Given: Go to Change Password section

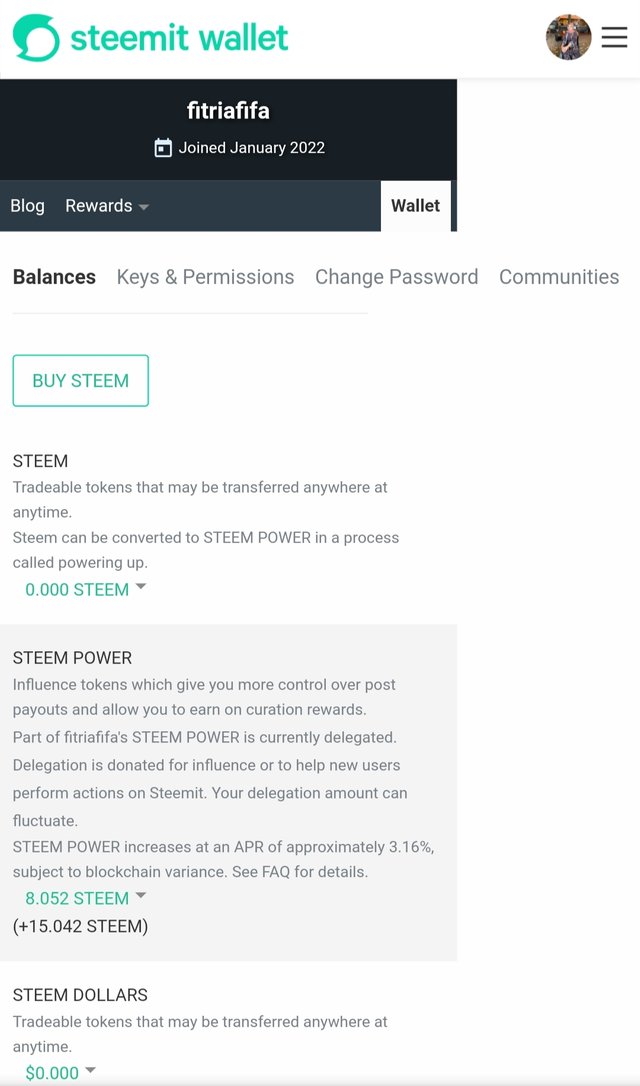Looking at the screenshot, I should click(396, 277).
